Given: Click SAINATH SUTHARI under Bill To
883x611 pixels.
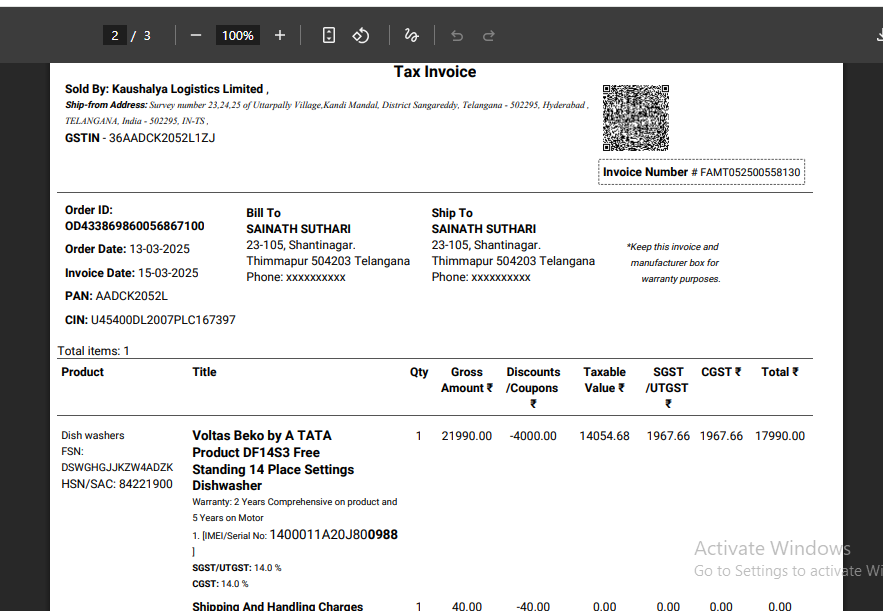Looking at the screenshot, I should (x=298, y=229).
